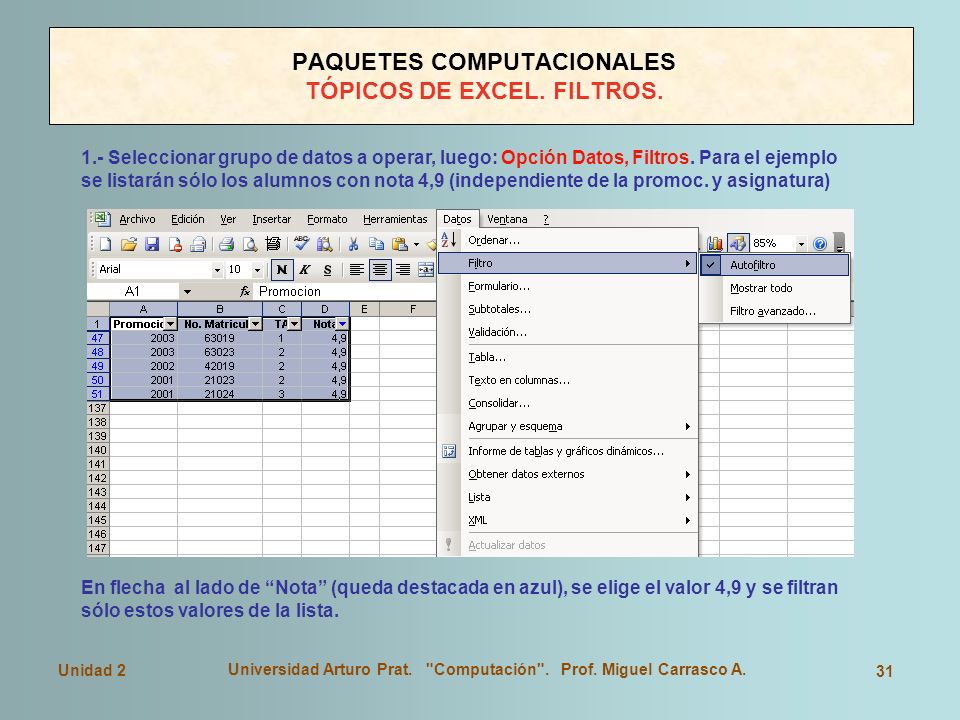Center align the text

380,269
